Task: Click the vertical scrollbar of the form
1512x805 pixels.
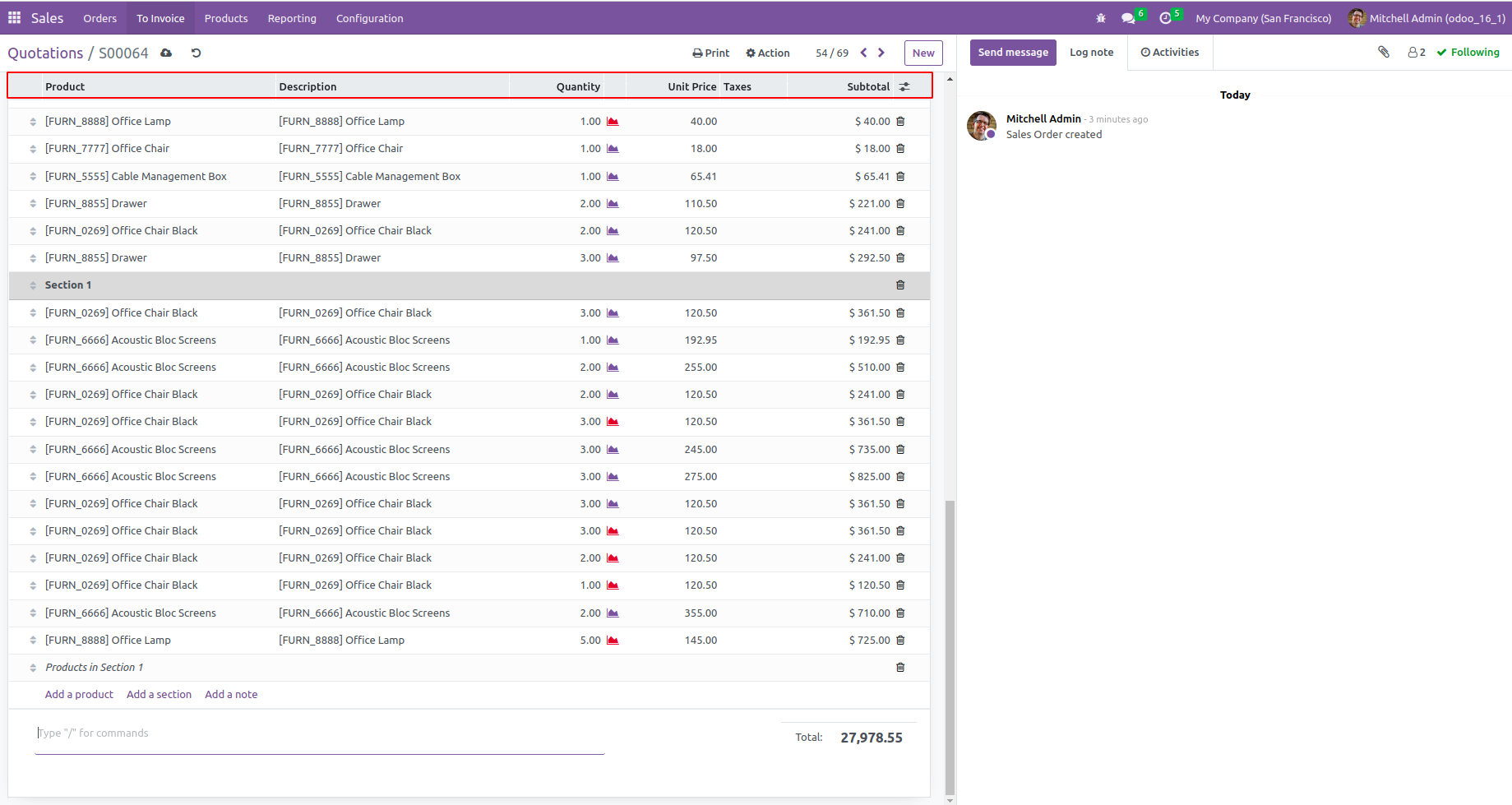Action: tap(950, 641)
